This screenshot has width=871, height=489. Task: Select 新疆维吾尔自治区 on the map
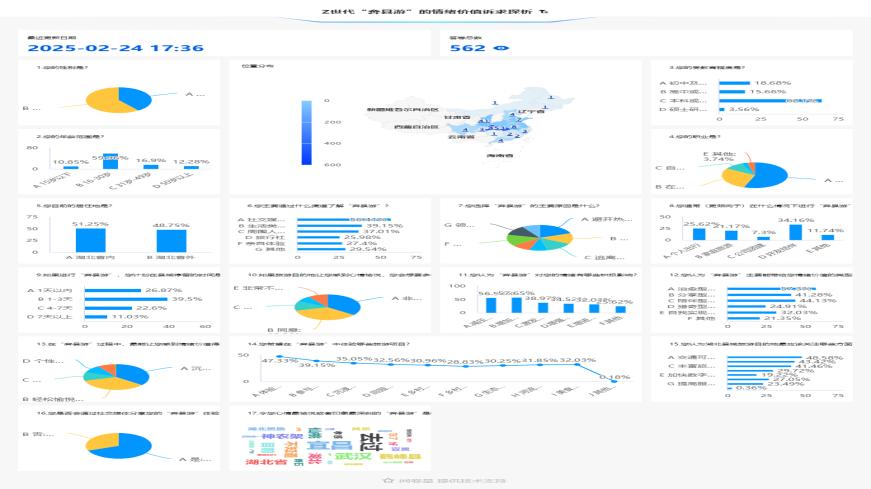403,107
